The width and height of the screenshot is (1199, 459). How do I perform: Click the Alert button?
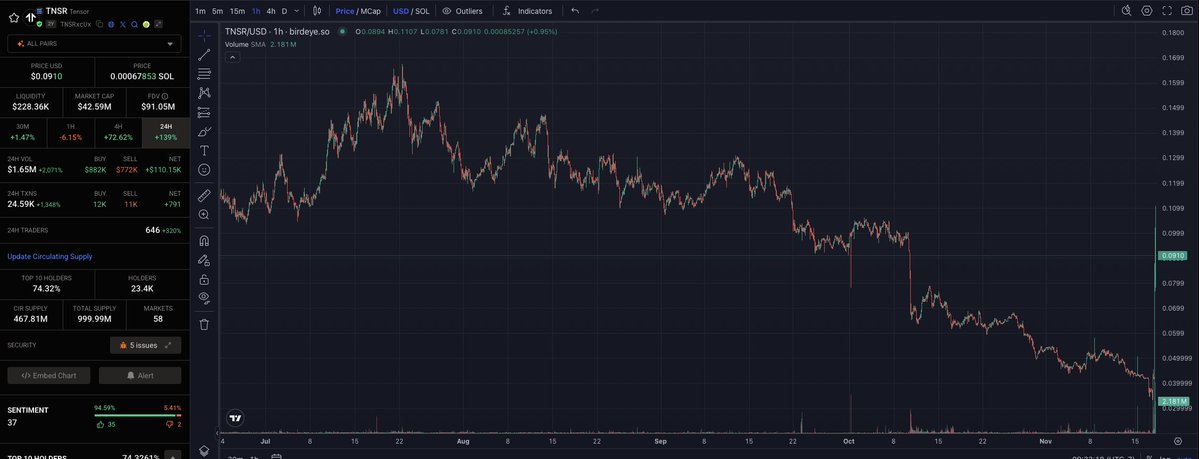click(140, 376)
